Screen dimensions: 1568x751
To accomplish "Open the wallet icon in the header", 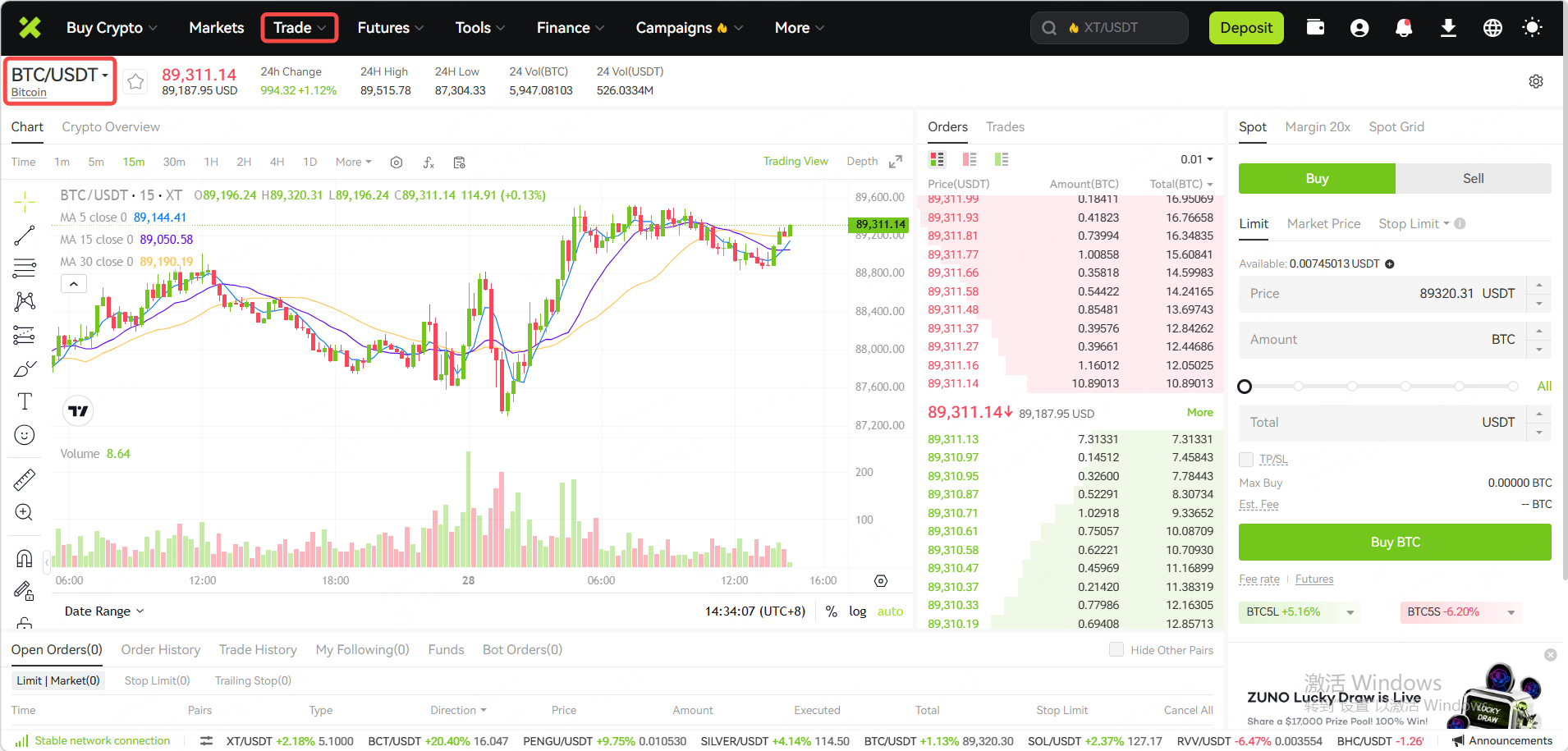I will (x=1315, y=28).
